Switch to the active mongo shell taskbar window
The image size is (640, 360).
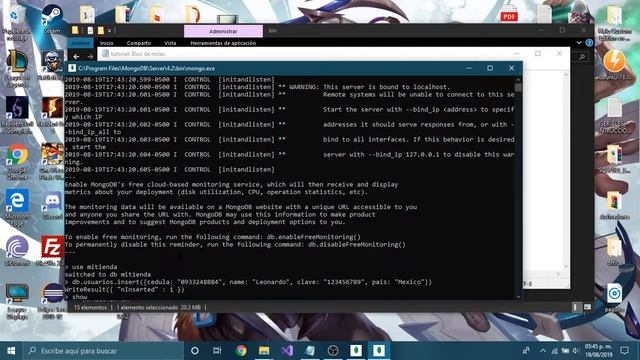379,351
